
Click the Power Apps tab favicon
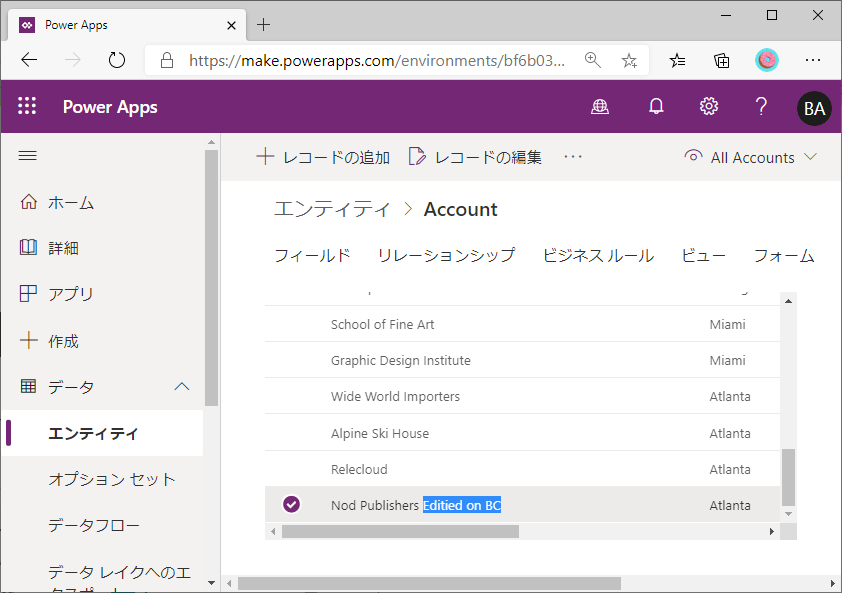pyautogui.click(x=27, y=25)
